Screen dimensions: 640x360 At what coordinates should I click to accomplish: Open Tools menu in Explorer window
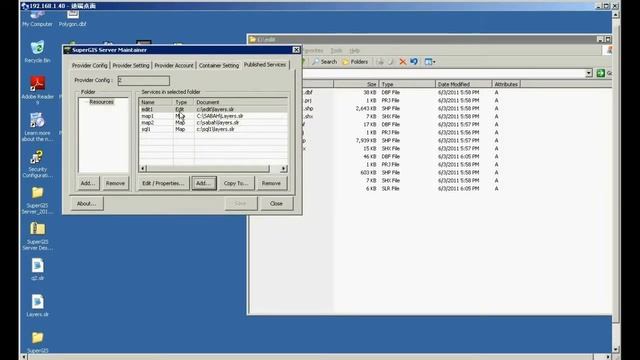(x=336, y=51)
